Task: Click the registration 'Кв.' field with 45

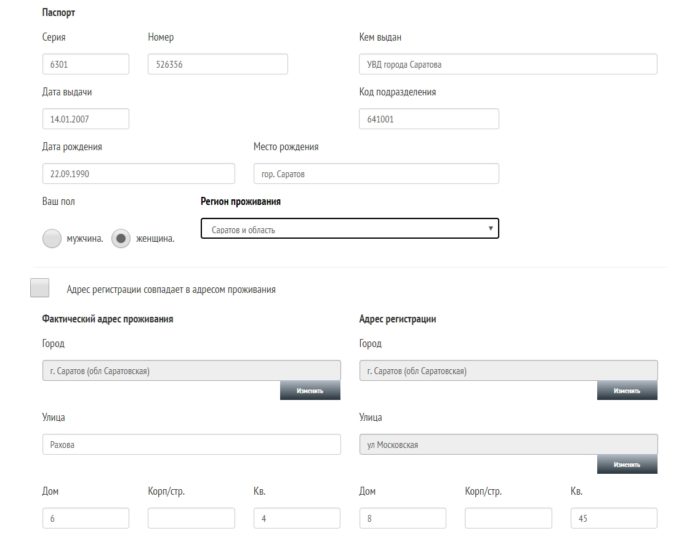Action: [613, 518]
